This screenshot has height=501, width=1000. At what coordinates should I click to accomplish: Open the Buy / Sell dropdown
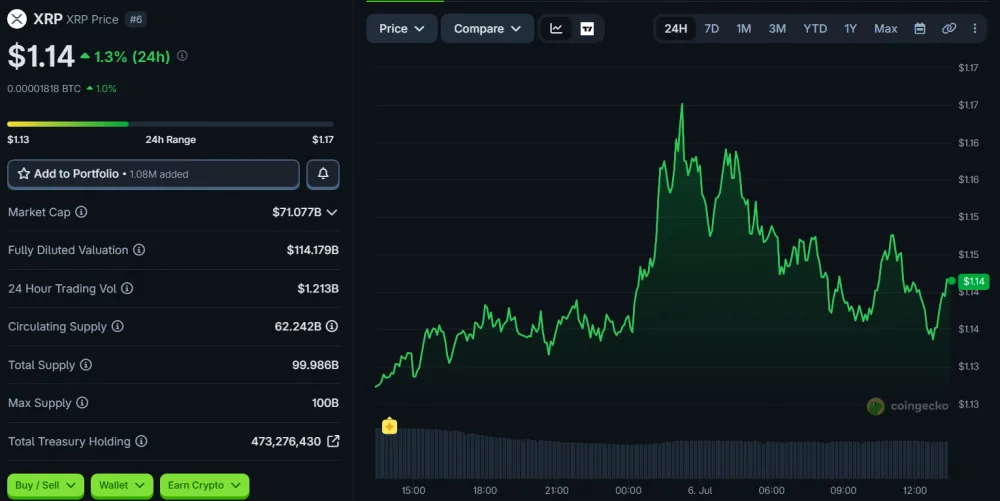[45, 486]
